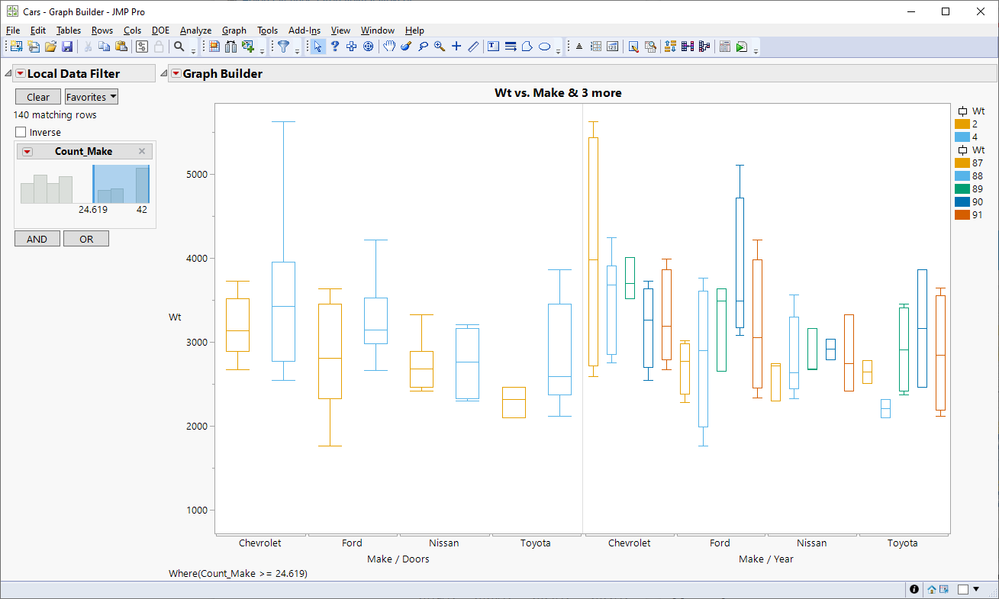Select the Scroller target tool
Image resolution: width=999 pixels, height=599 pixels.
tap(368, 47)
